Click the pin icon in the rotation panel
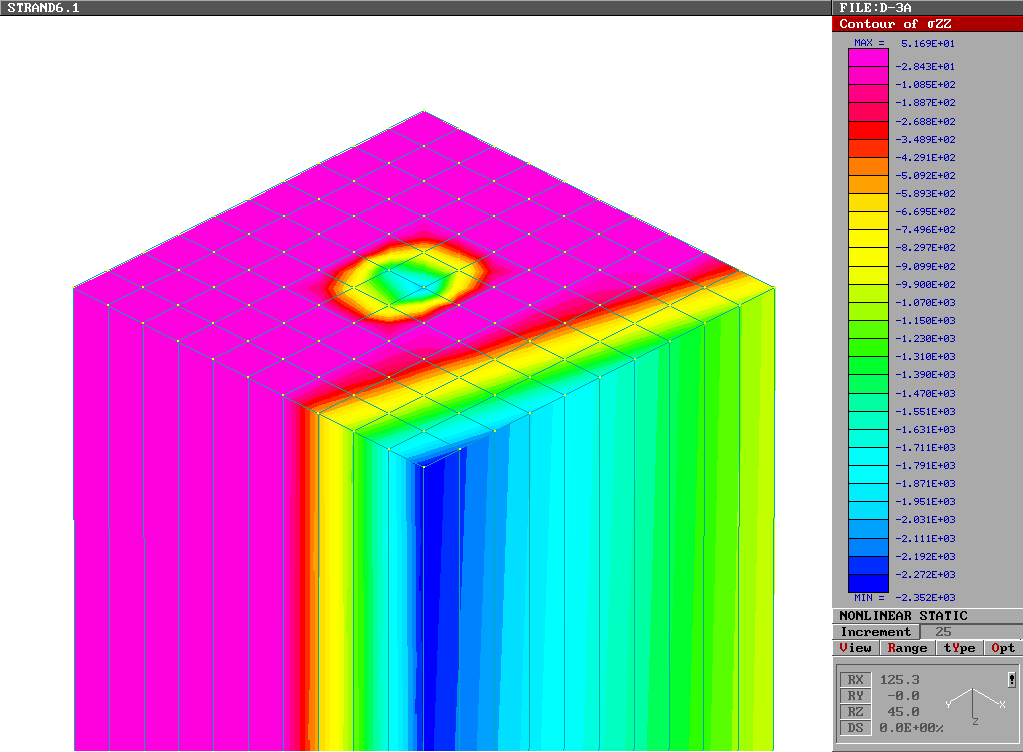This screenshot has height=752, width=1023. coord(1012,680)
